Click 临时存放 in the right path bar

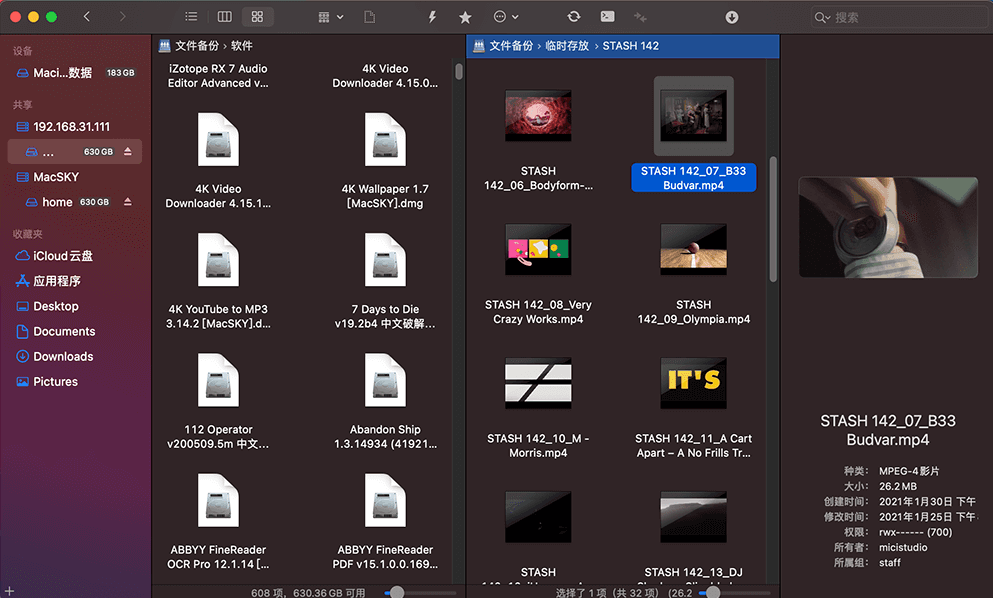tap(567, 46)
